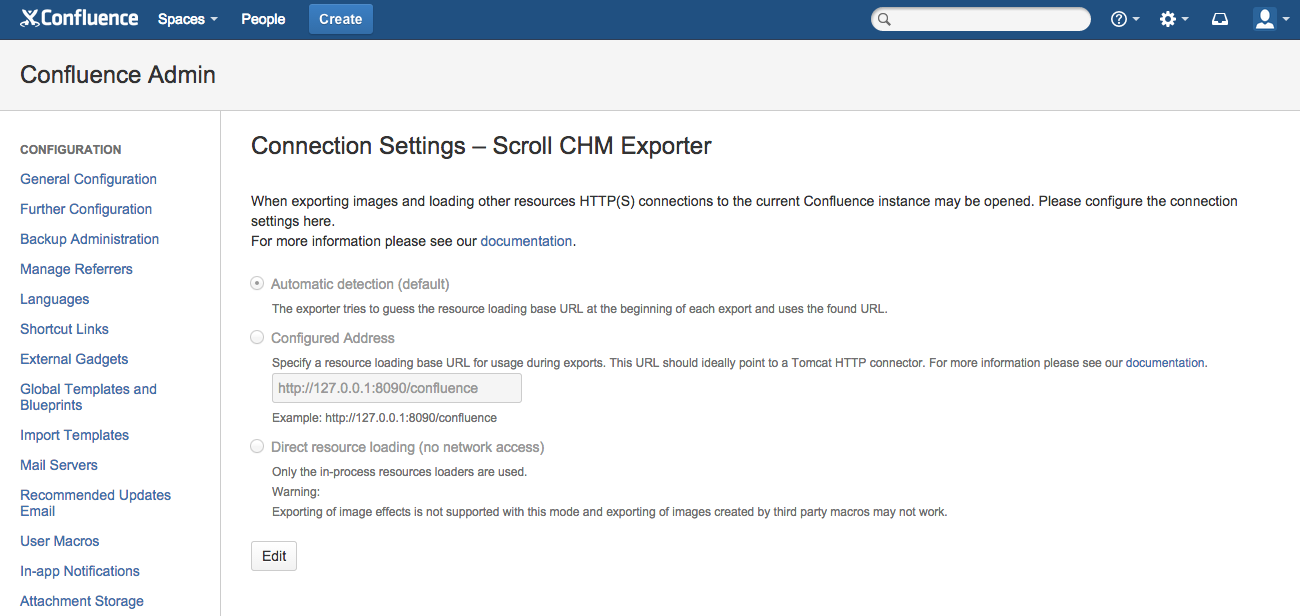Click the base URL text field

click(x=396, y=388)
